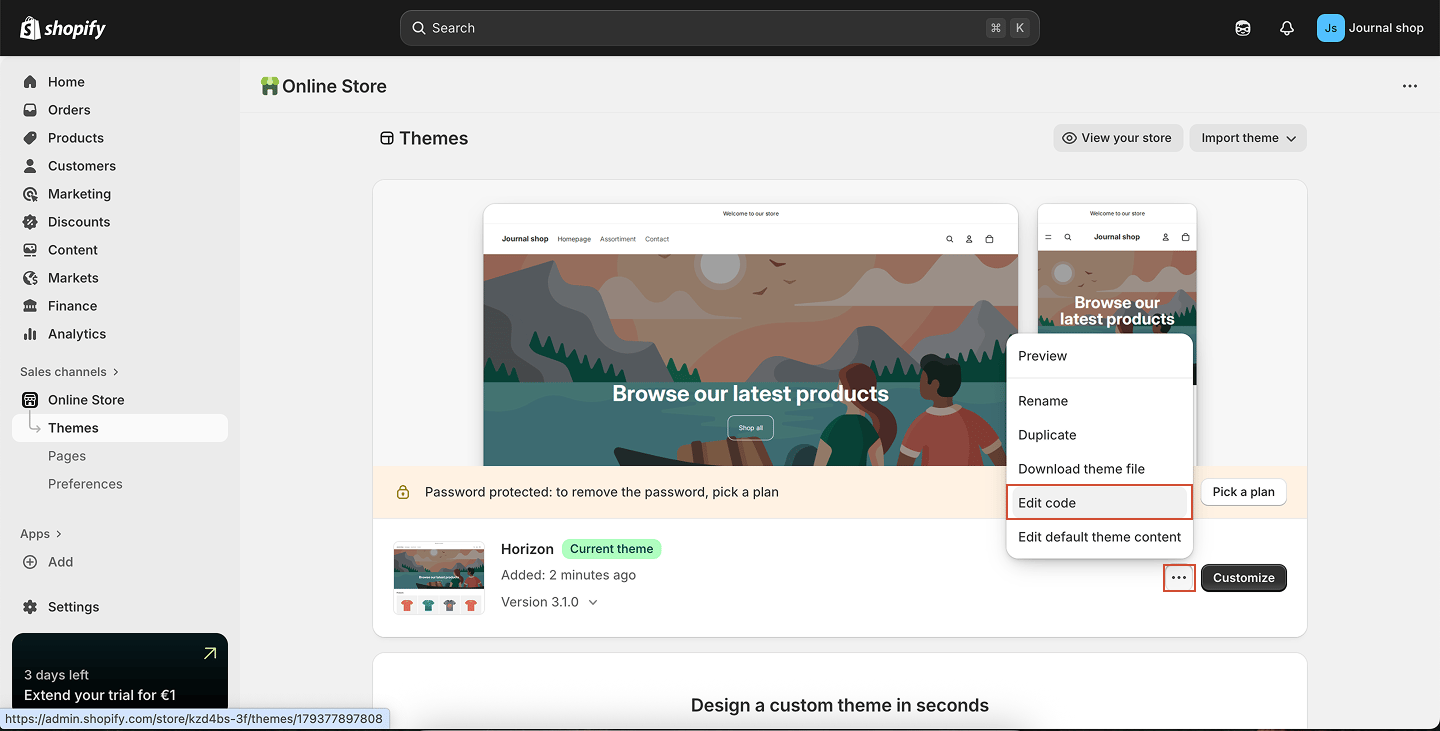Click the Horizon theme name
The height and width of the screenshot is (731, 1440).
click(x=527, y=549)
